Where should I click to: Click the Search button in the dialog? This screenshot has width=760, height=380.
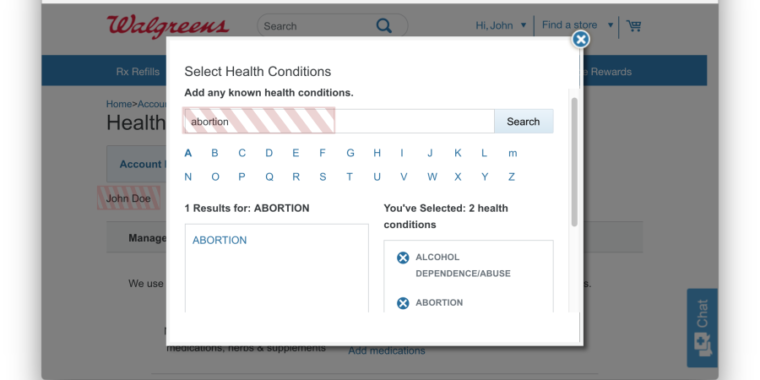523,121
